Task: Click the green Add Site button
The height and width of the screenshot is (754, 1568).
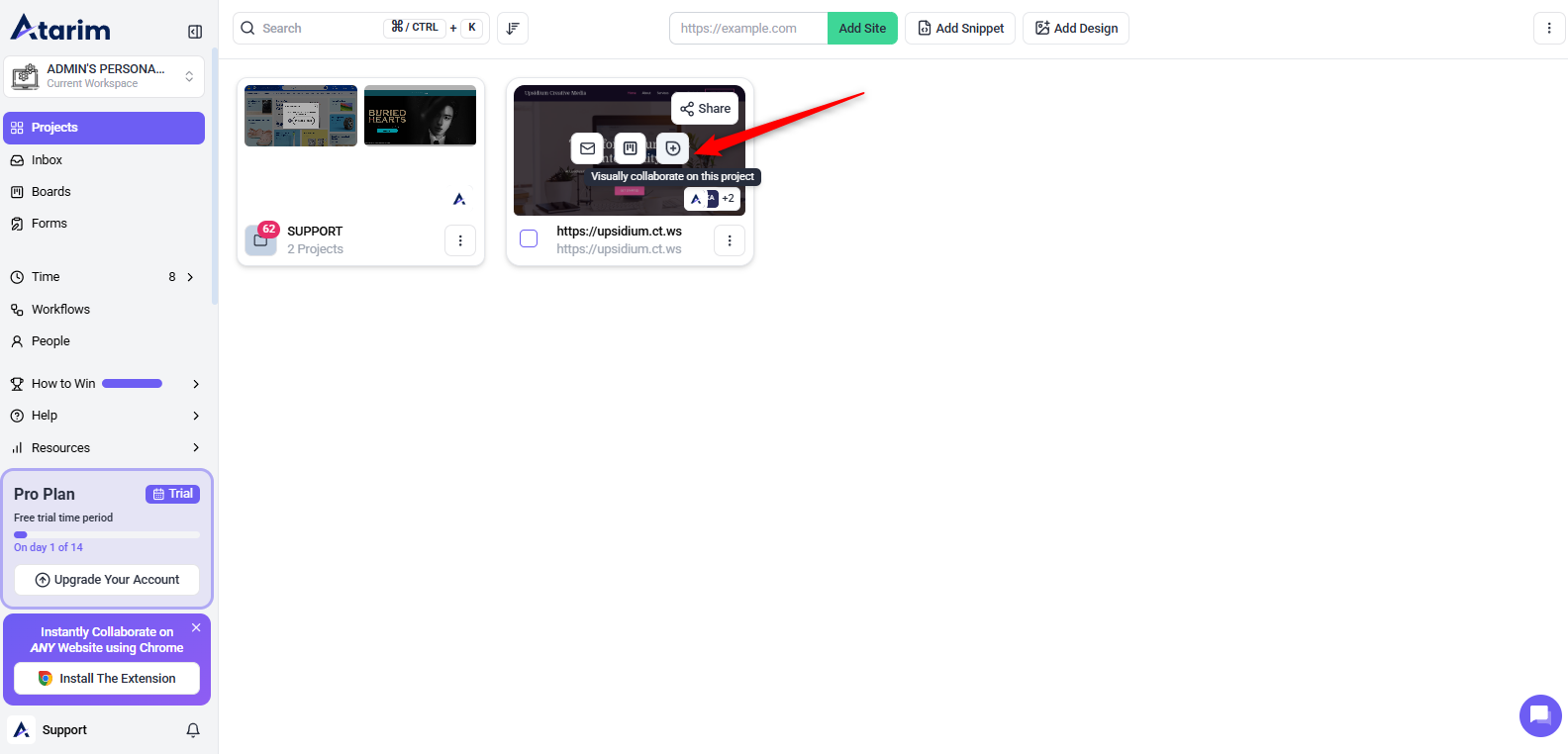Action: pyautogui.click(x=861, y=29)
